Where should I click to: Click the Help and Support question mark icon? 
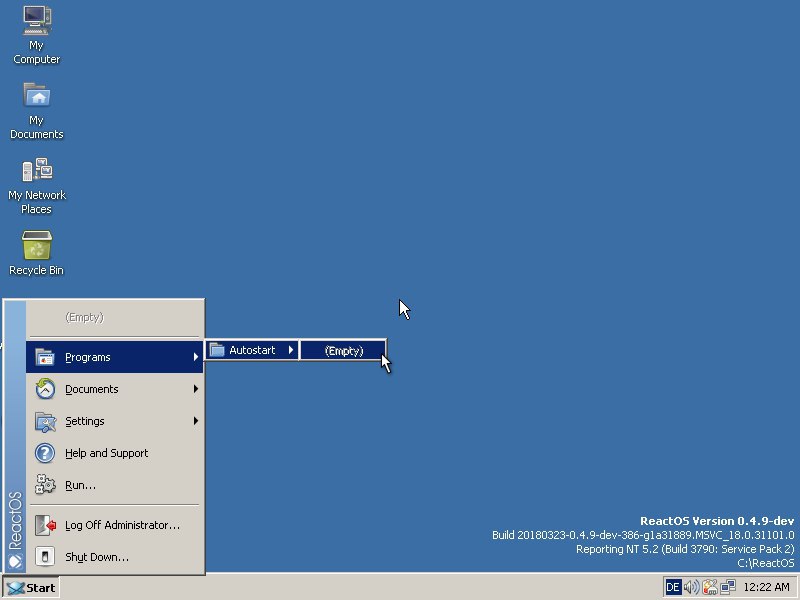click(x=45, y=453)
